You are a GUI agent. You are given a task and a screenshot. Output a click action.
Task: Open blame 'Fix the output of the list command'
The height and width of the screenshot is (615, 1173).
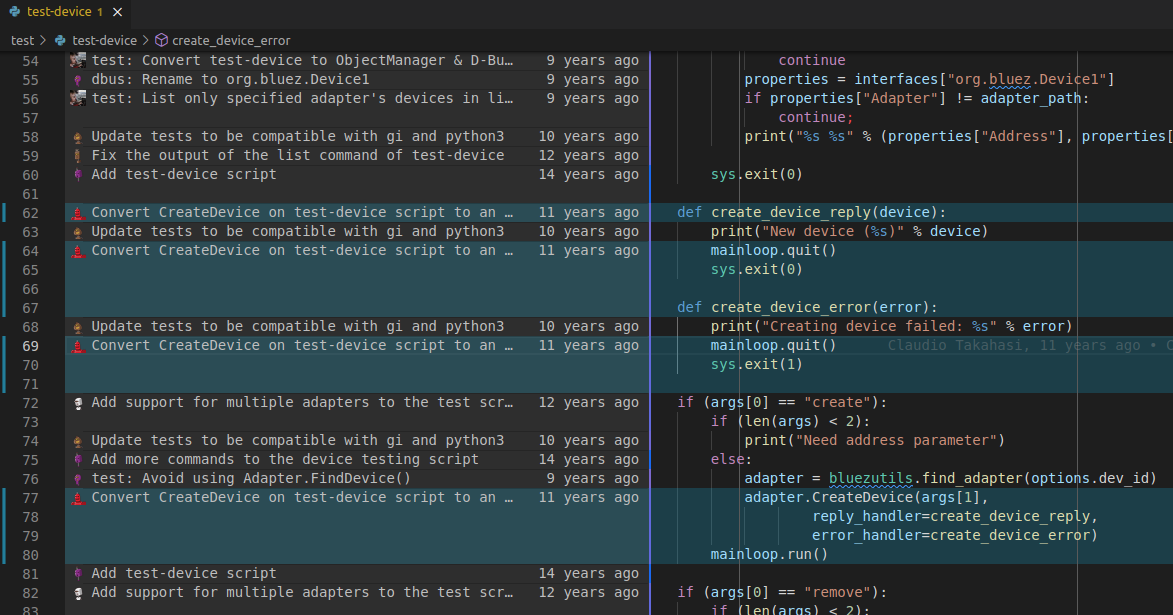(298, 156)
